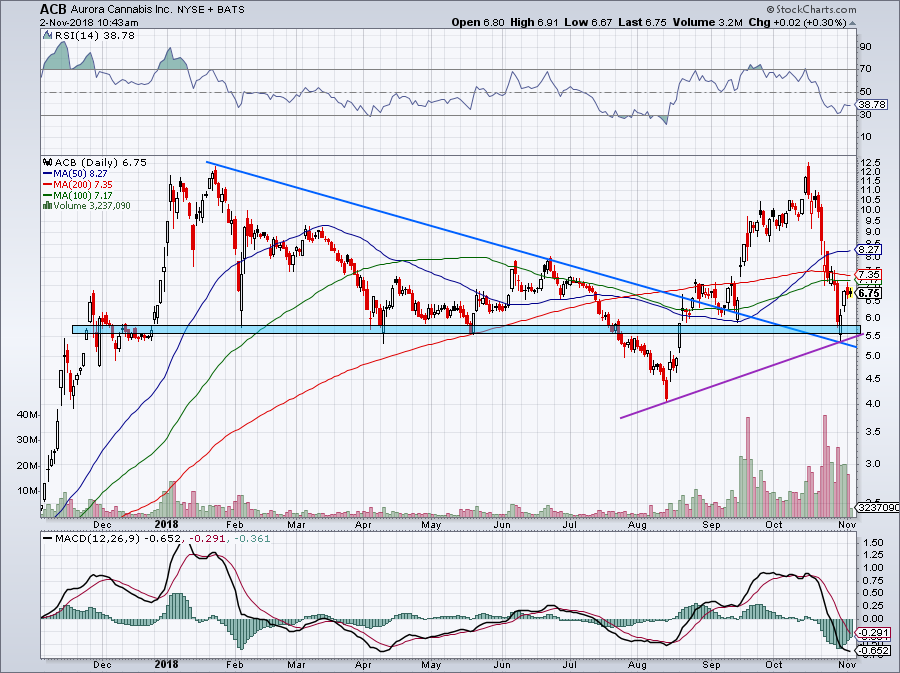Screen dimensions: 900x673
Task: Click the Dec label on upper time axis
Action: [x=102, y=524]
